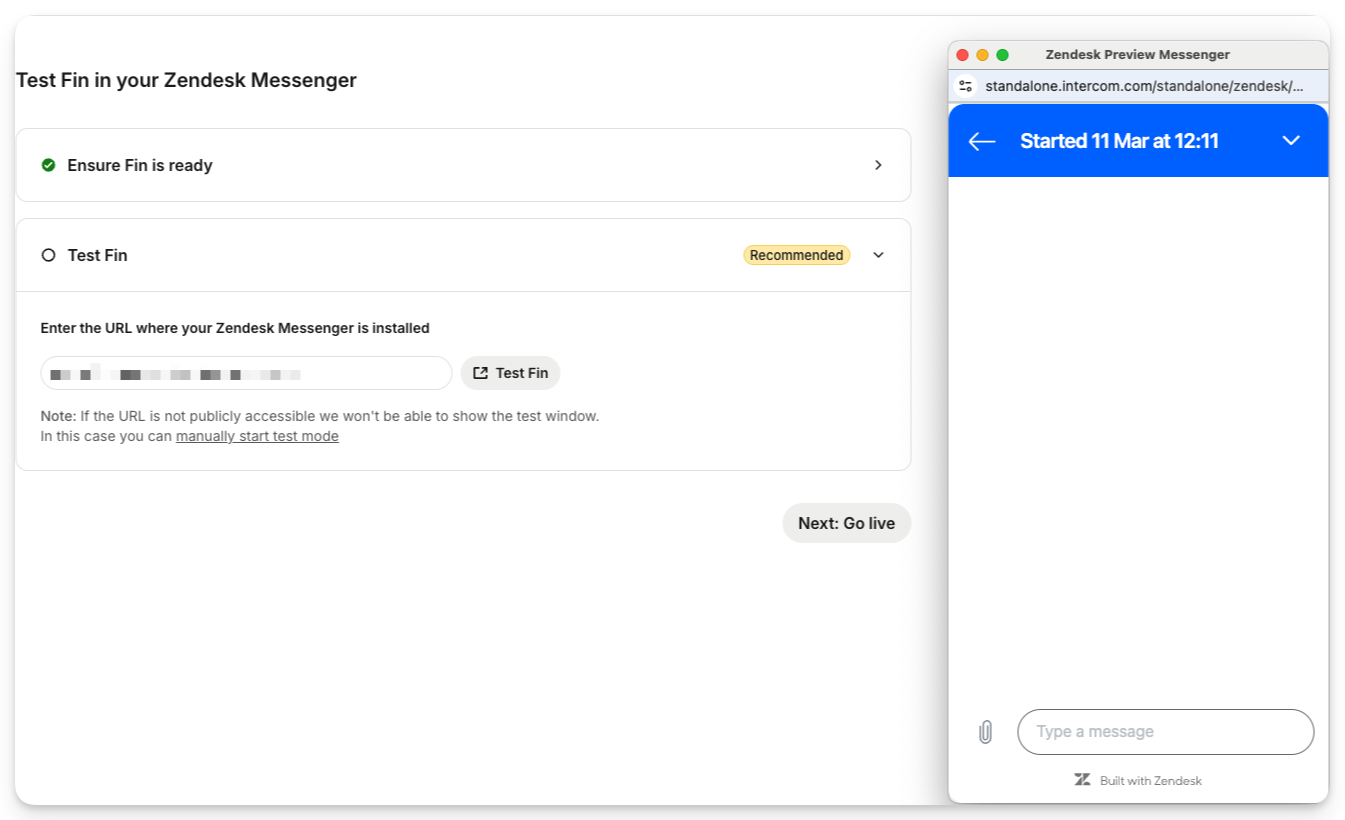This screenshot has height=820, width=1345.
Task: Click the Recommended badge
Action: click(x=796, y=255)
